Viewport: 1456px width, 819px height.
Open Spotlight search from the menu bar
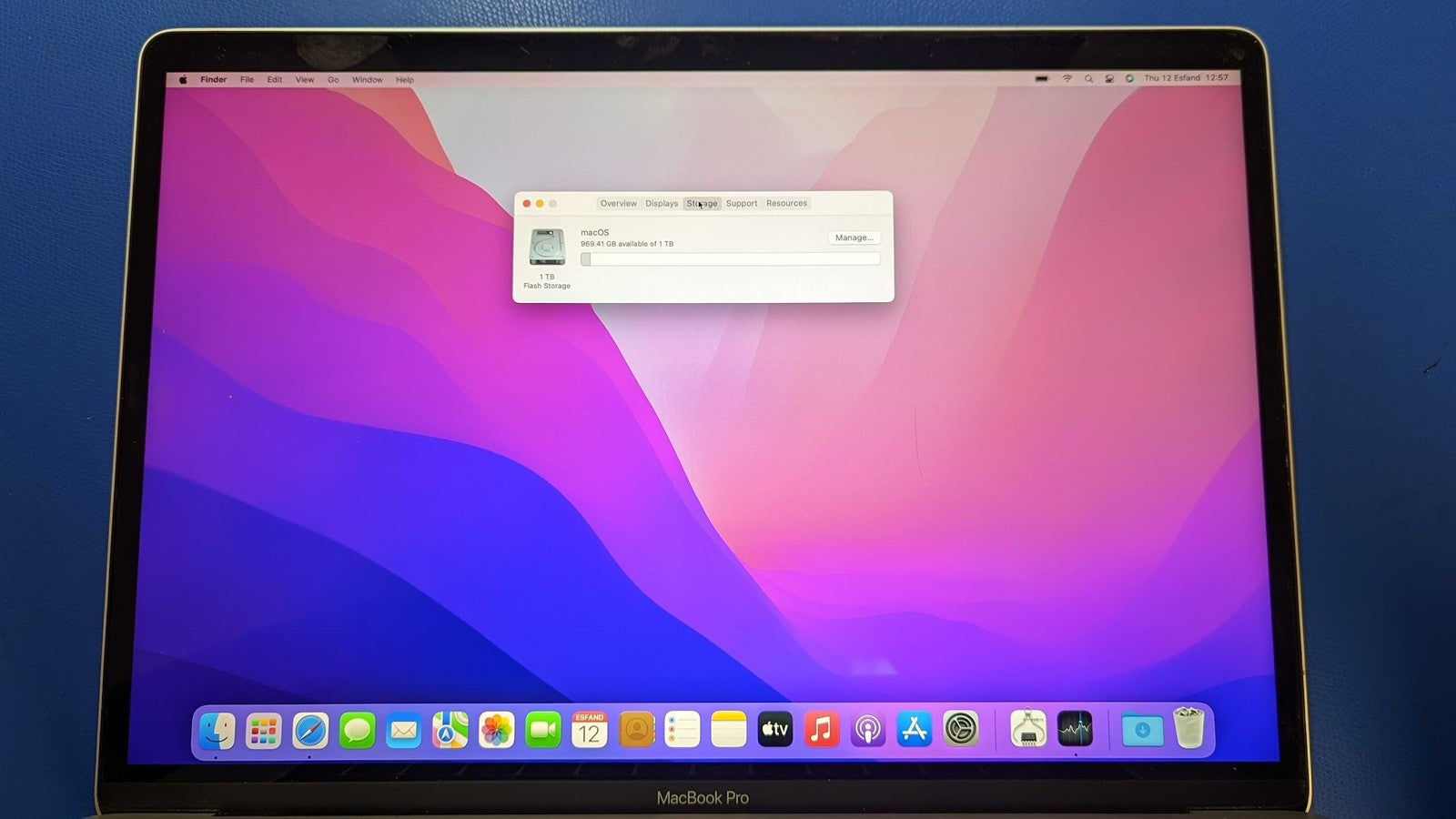[1088, 78]
